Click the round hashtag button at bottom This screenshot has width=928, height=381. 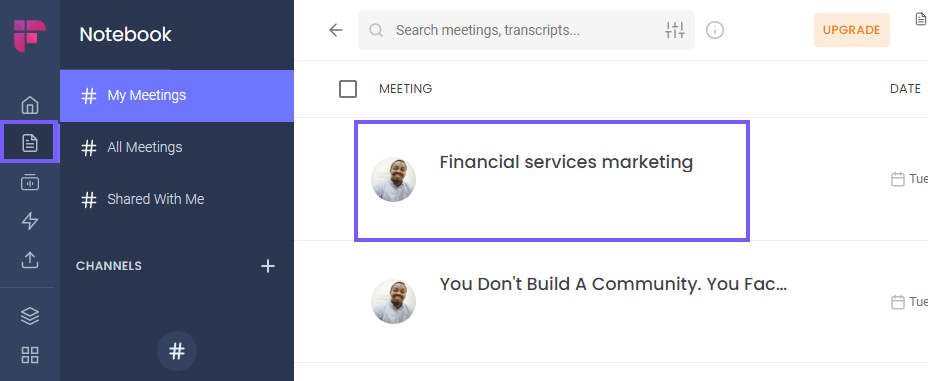[177, 351]
